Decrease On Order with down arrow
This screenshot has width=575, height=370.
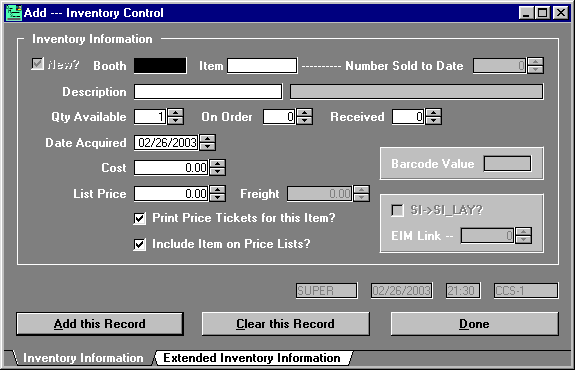[305, 121]
